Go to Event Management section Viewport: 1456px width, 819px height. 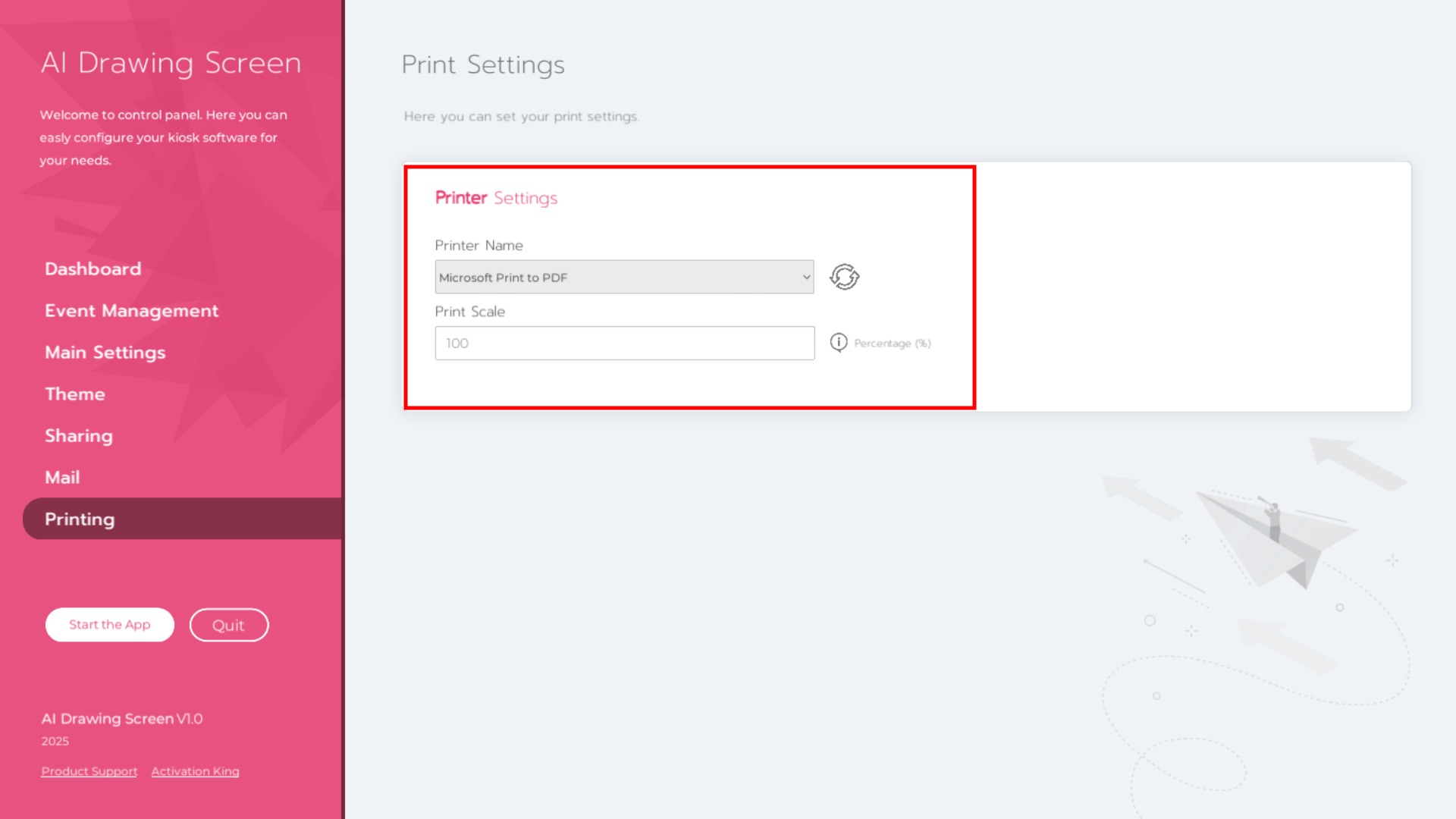click(131, 310)
